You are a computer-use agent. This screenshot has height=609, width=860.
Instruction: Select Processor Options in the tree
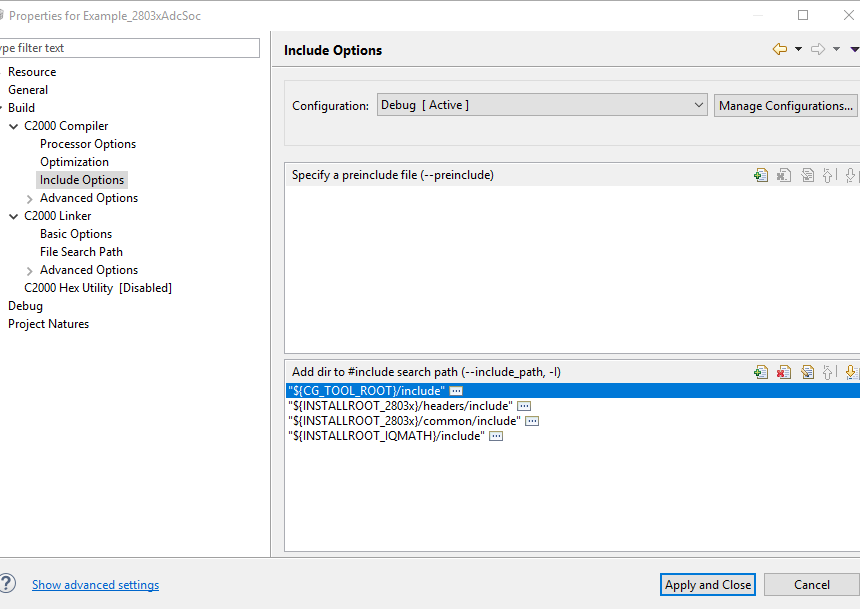point(88,144)
